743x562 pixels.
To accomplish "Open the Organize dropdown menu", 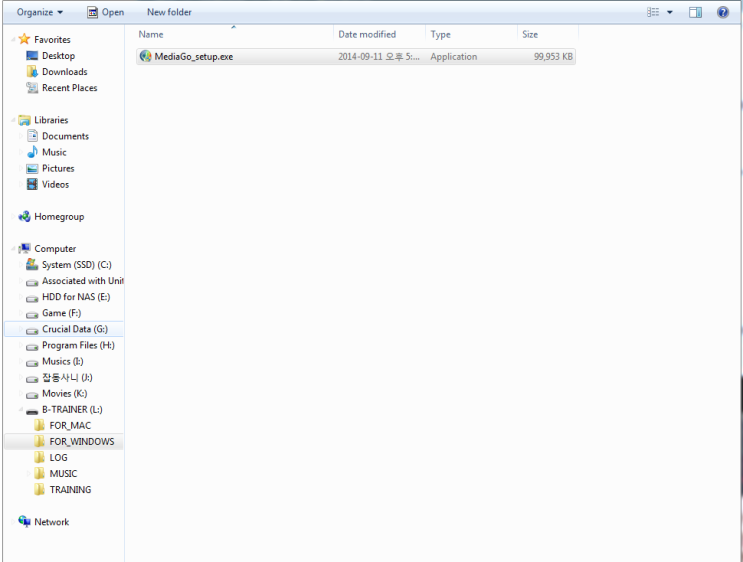I will pyautogui.click(x=40, y=12).
